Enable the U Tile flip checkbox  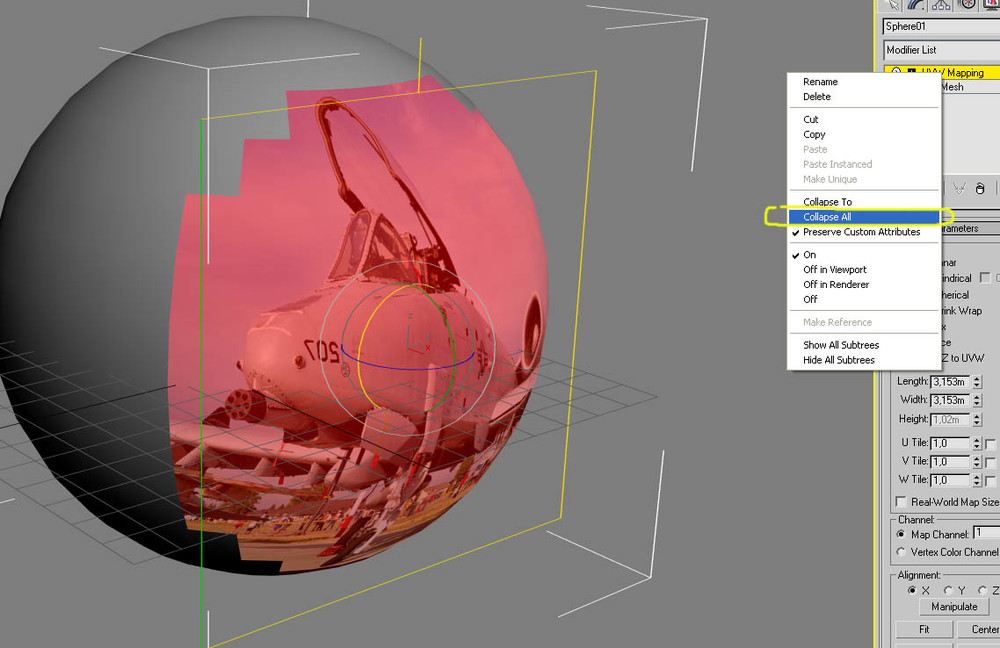point(990,443)
